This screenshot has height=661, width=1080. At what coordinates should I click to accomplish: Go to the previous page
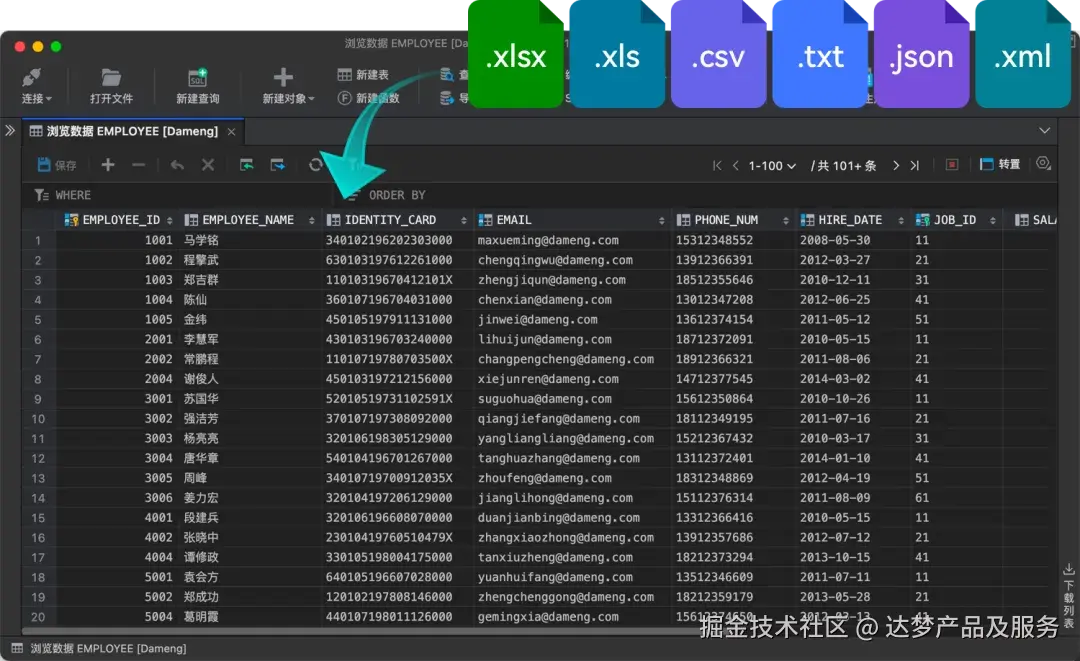coord(736,165)
